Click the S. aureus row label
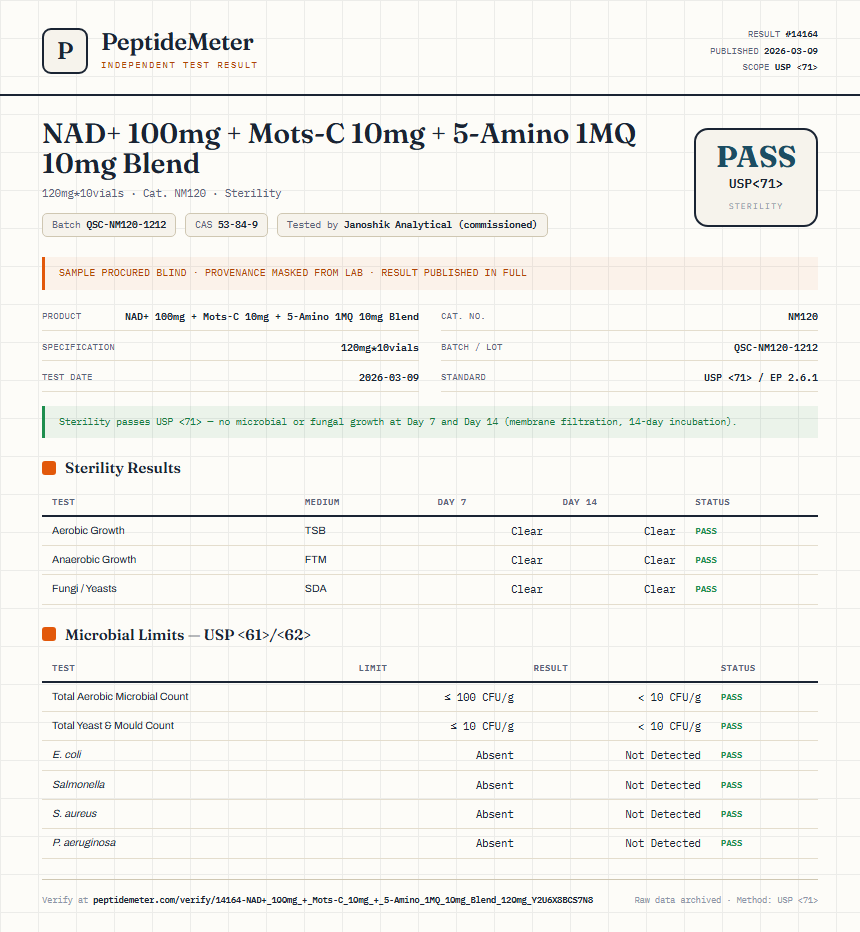Screen dimensions: 860x932 (74, 814)
